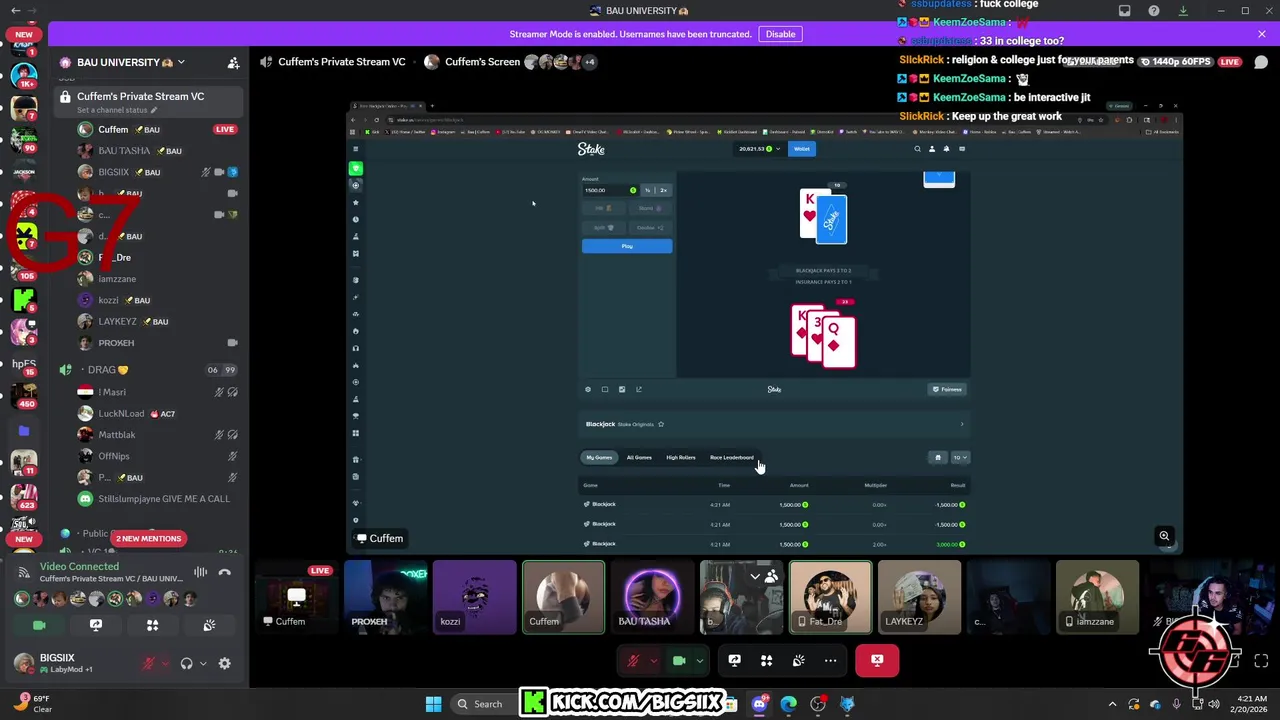
Task: Switch to the High Rollers tab
Action: 681,458
